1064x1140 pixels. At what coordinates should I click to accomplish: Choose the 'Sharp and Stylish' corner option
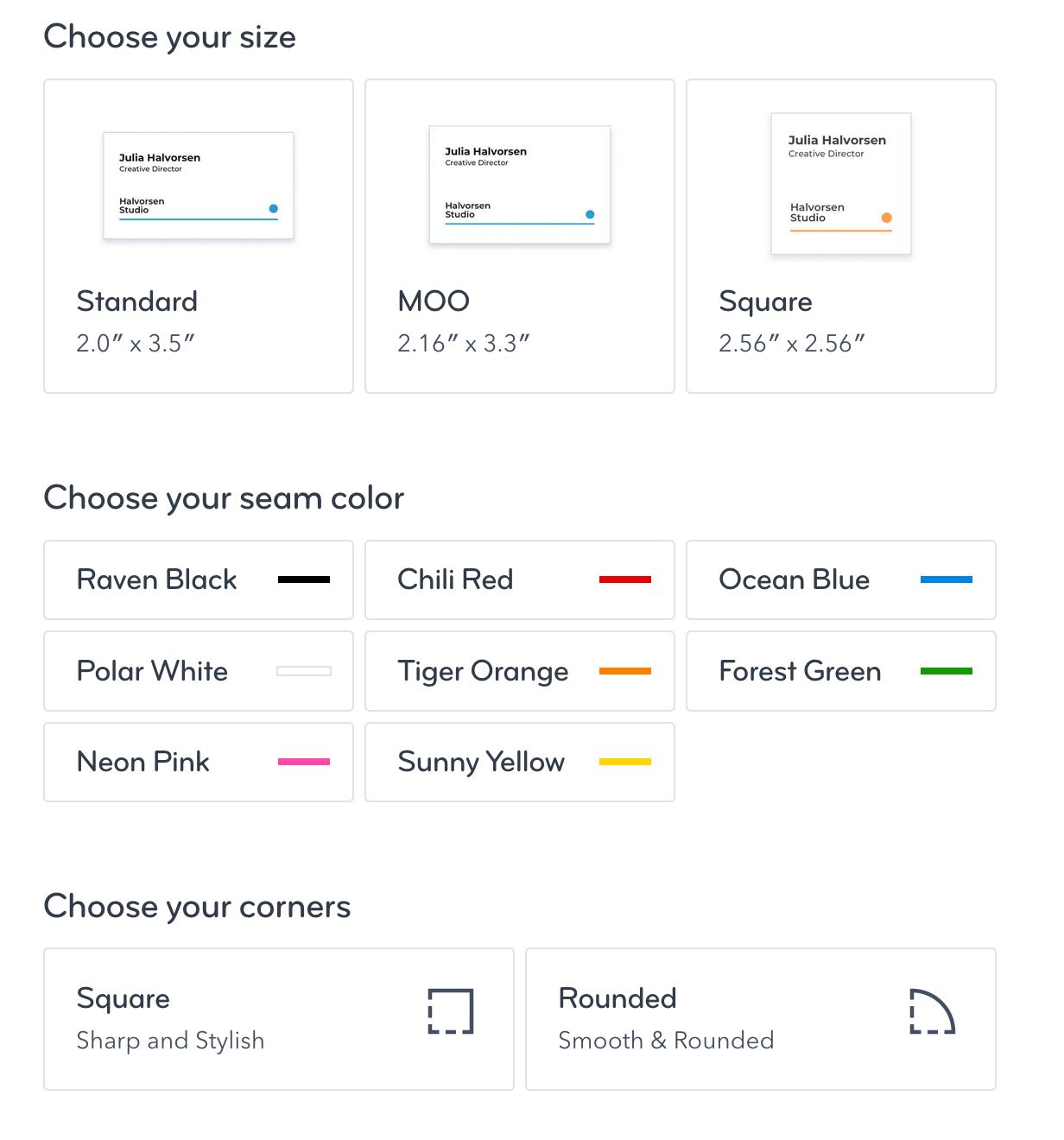tap(279, 1019)
